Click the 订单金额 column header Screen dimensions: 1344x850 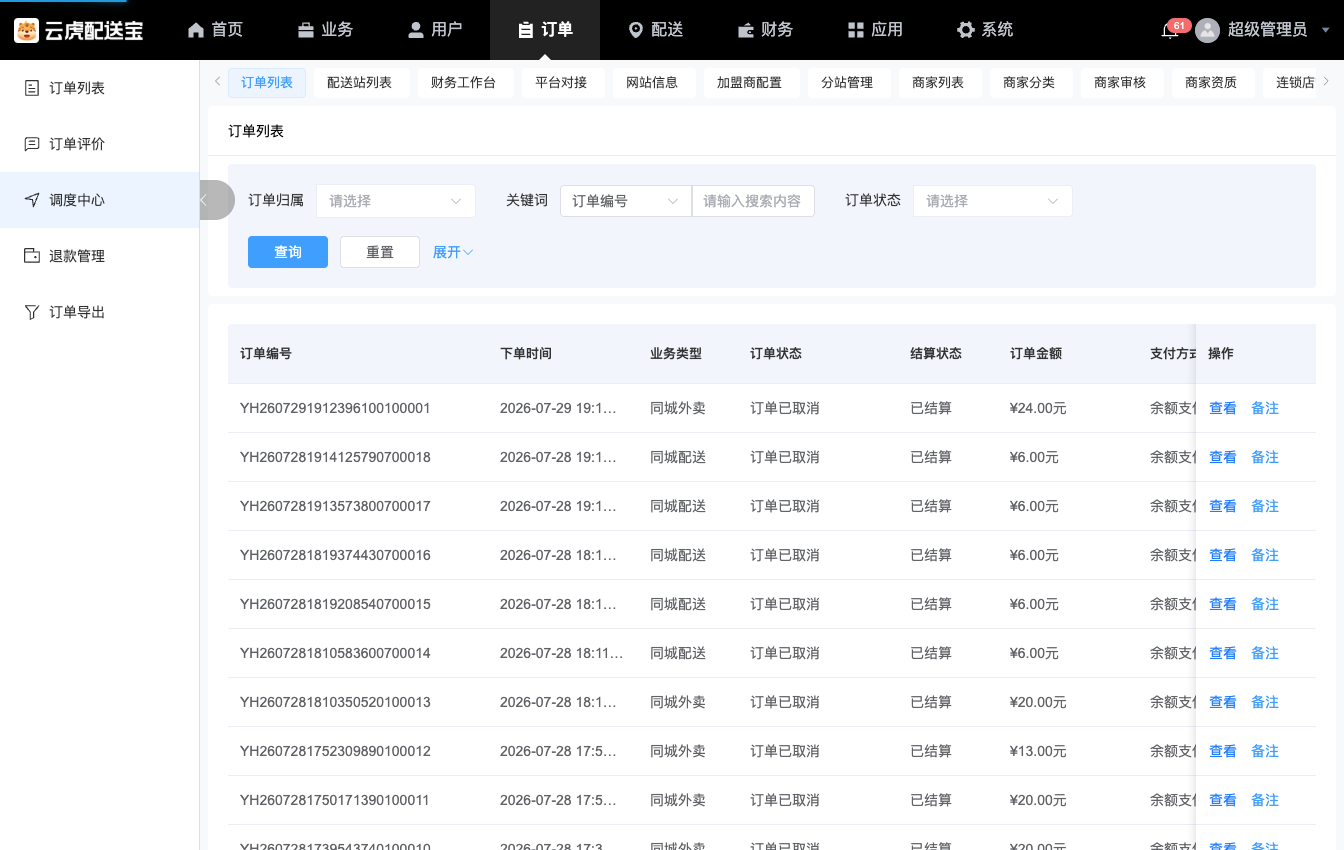(1036, 353)
